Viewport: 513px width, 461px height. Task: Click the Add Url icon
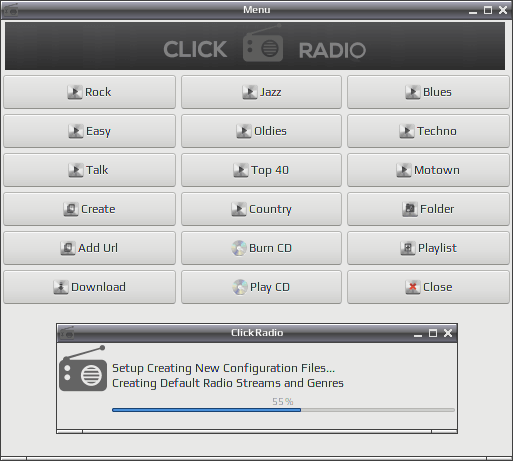68,248
